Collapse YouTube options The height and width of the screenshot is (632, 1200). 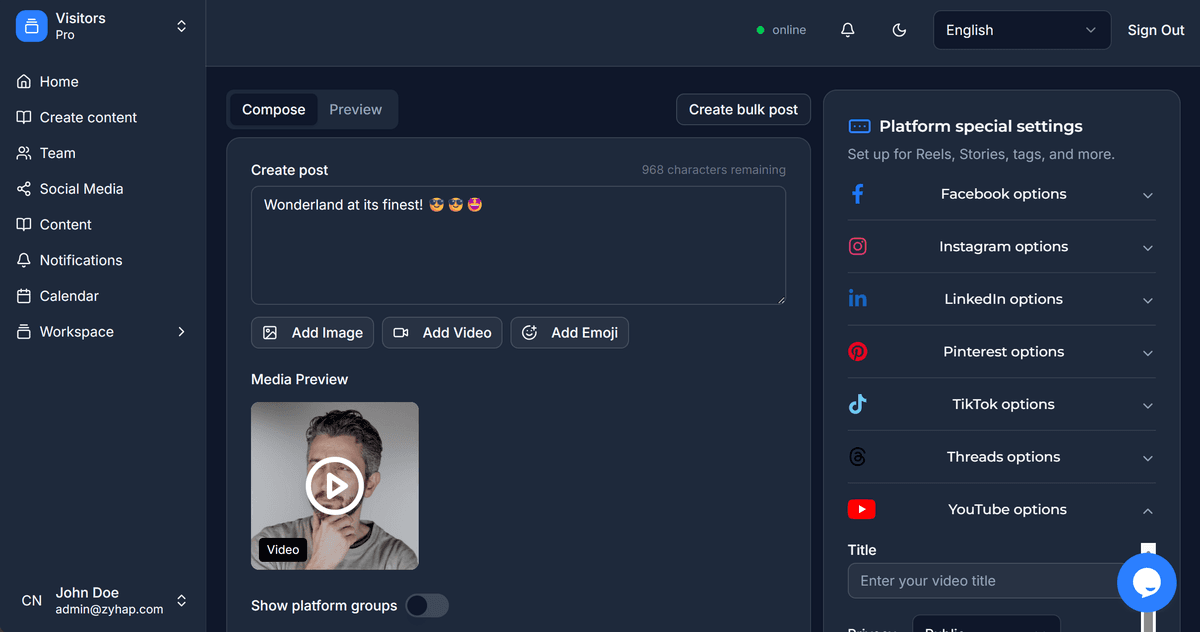pos(1002,510)
